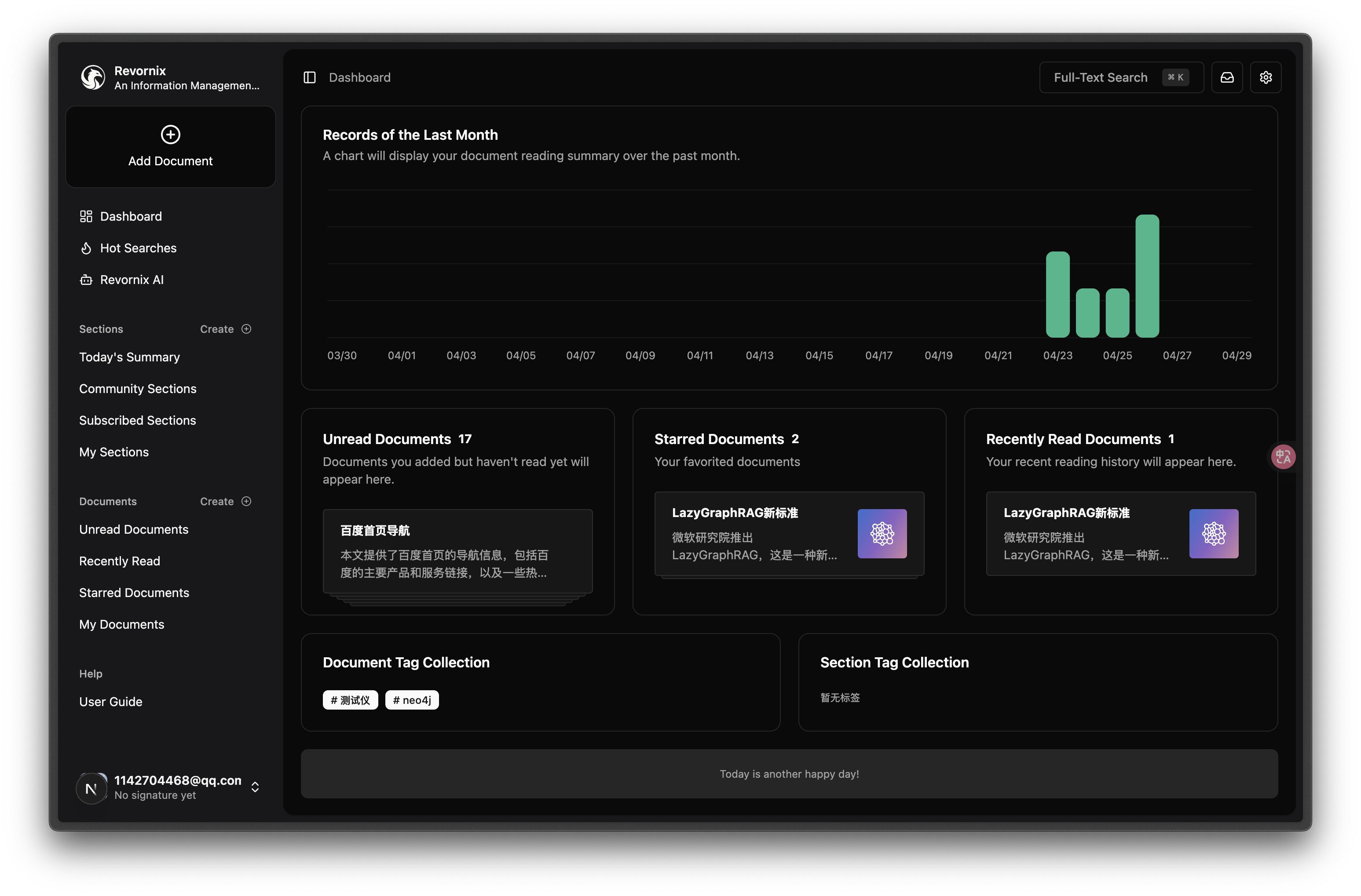Click the floating translate icon
Viewport: 1361px width, 896px height.
point(1283,456)
